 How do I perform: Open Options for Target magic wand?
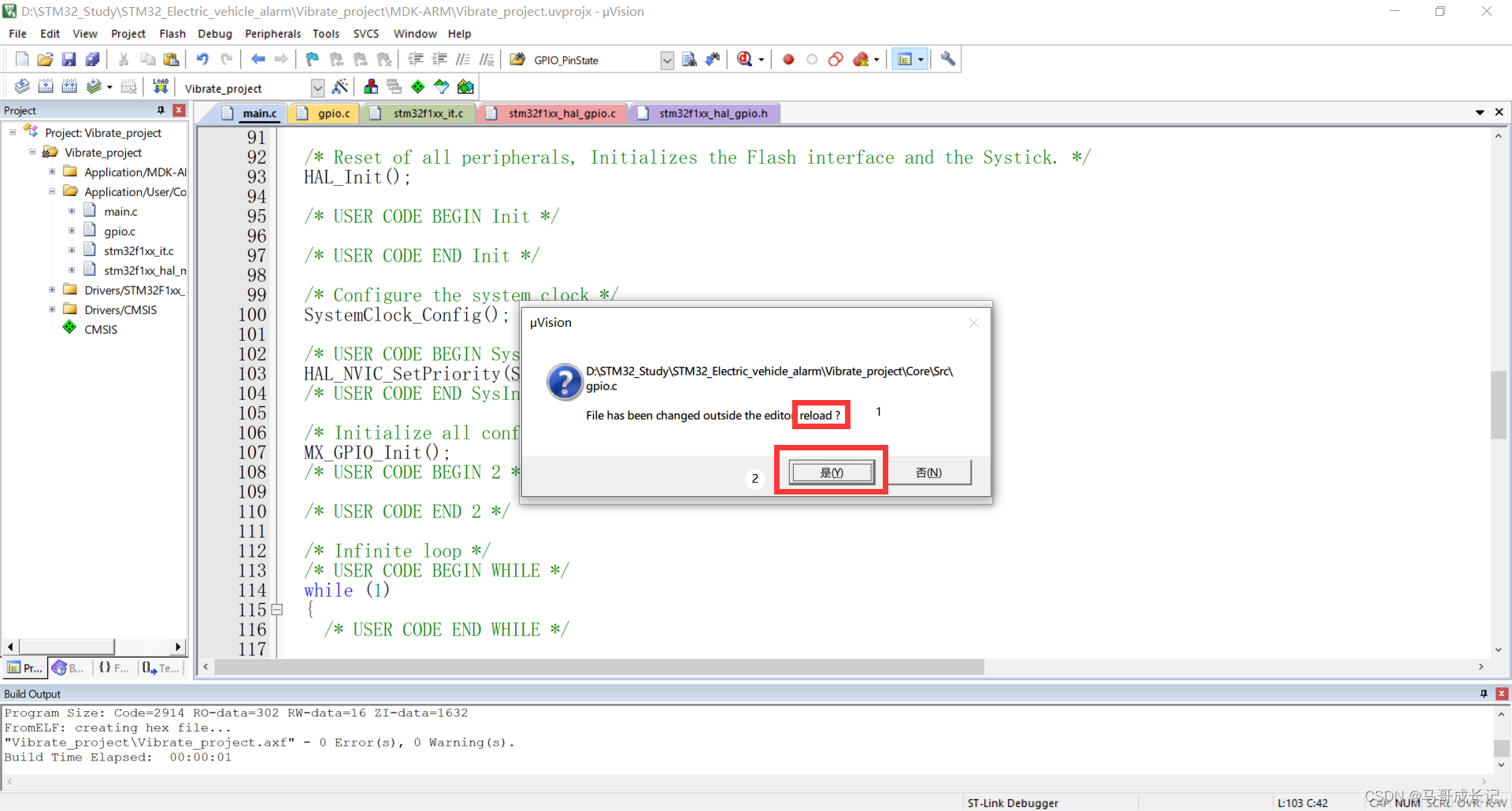[x=340, y=87]
